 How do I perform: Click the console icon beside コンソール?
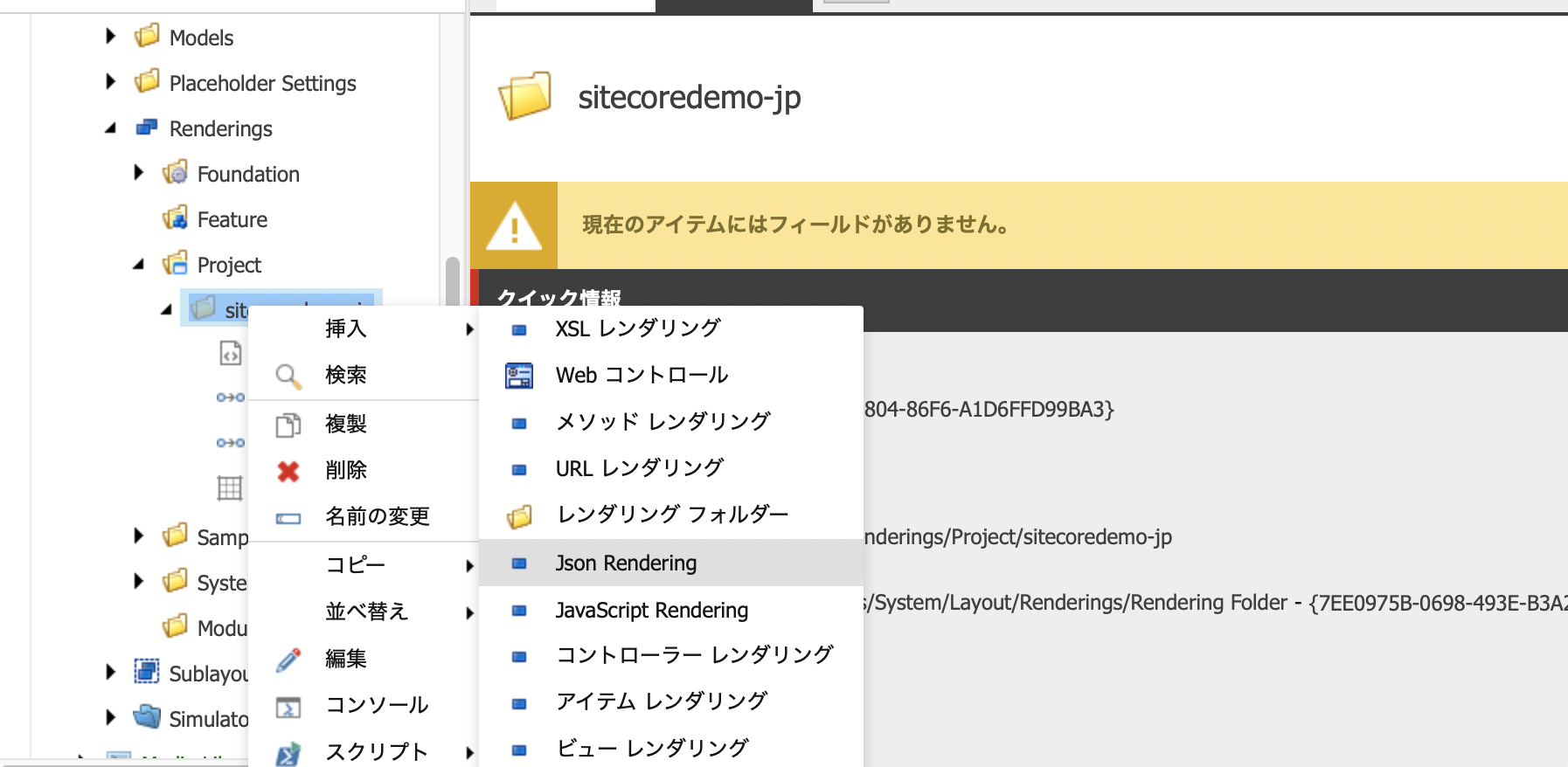click(x=288, y=707)
